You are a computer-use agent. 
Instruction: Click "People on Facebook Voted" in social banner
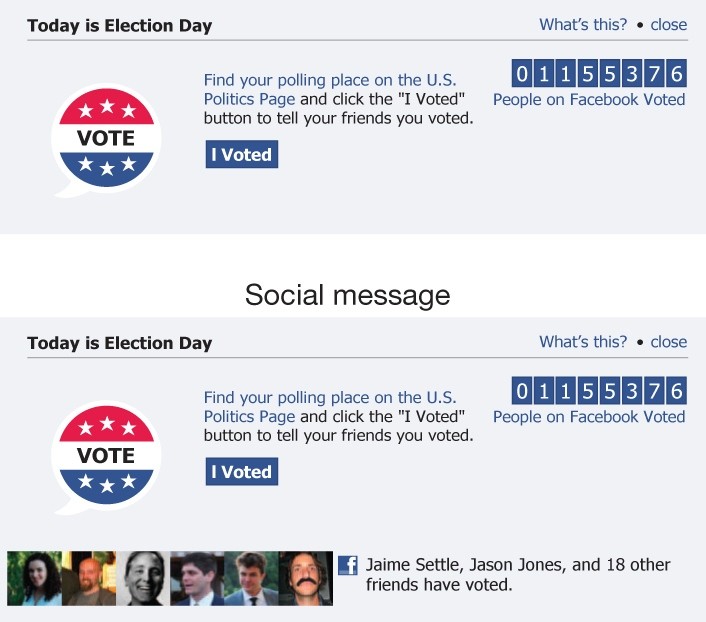(x=589, y=416)
